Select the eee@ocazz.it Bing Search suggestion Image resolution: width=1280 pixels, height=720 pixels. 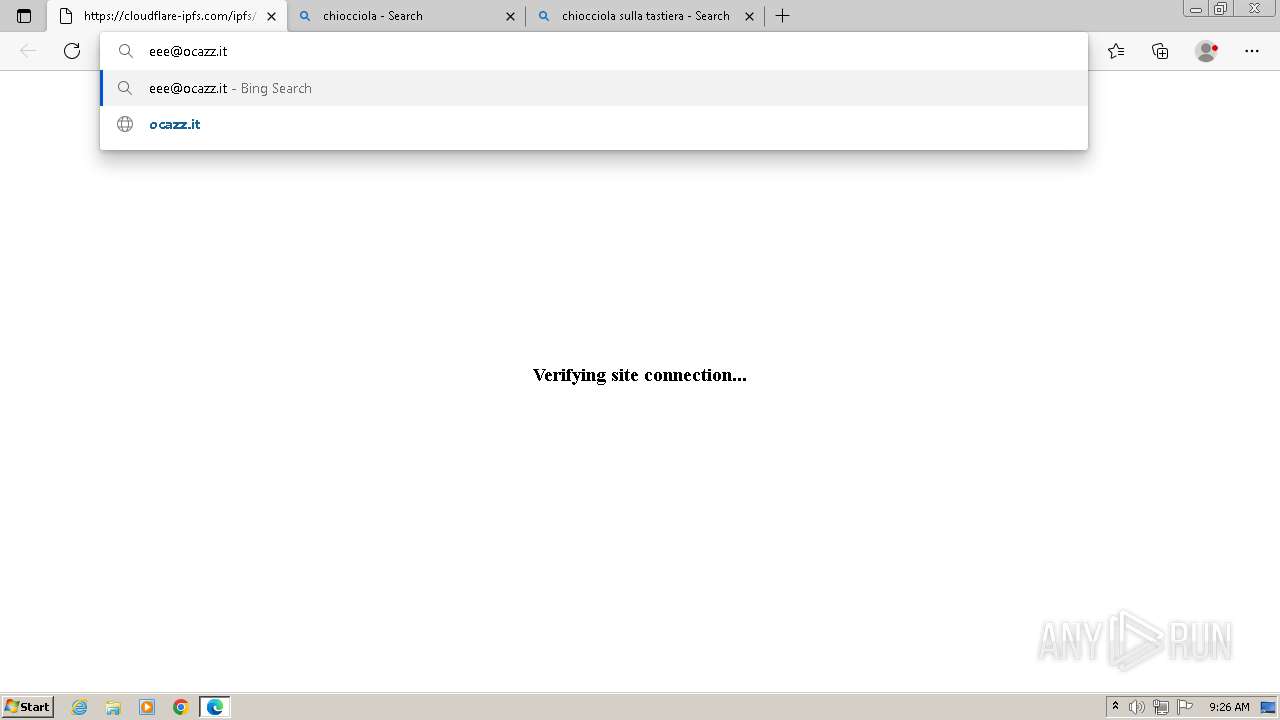[x=594, y=88]
